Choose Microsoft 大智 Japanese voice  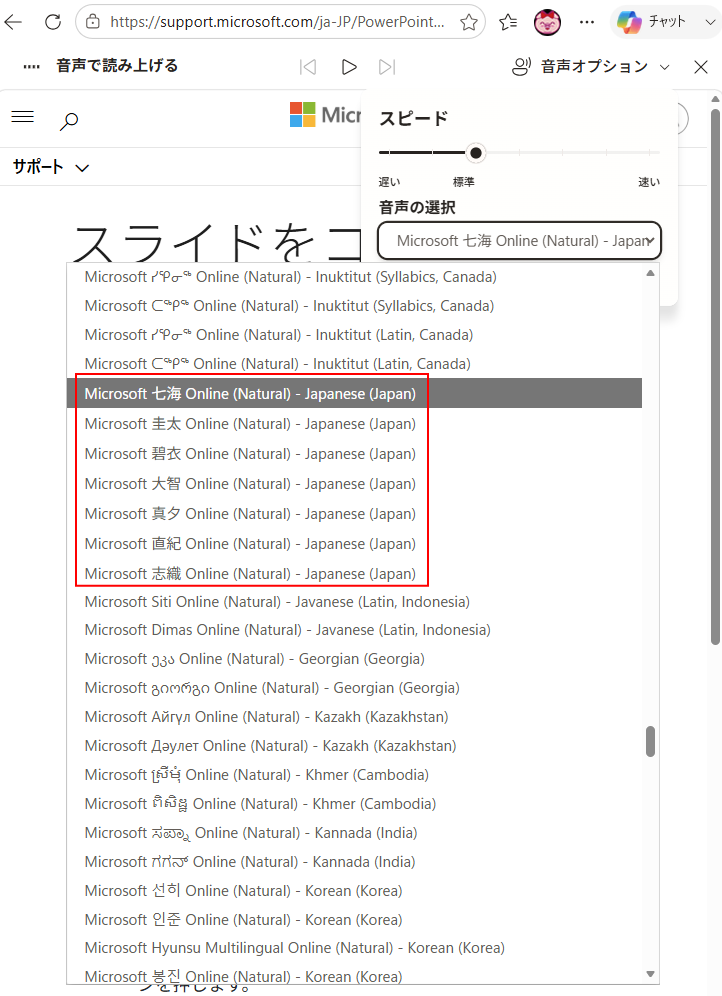[354, 483]
